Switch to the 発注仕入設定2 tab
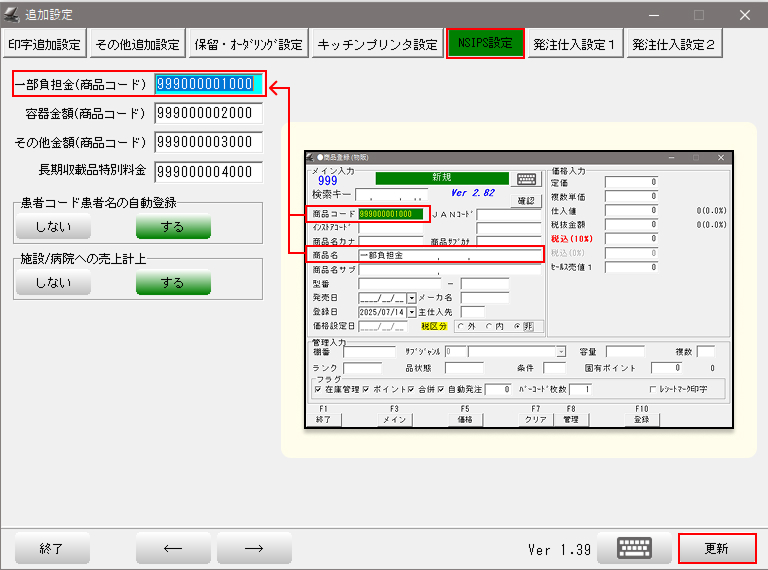Screen dimensions: 768x570 [x=674, y=44]
